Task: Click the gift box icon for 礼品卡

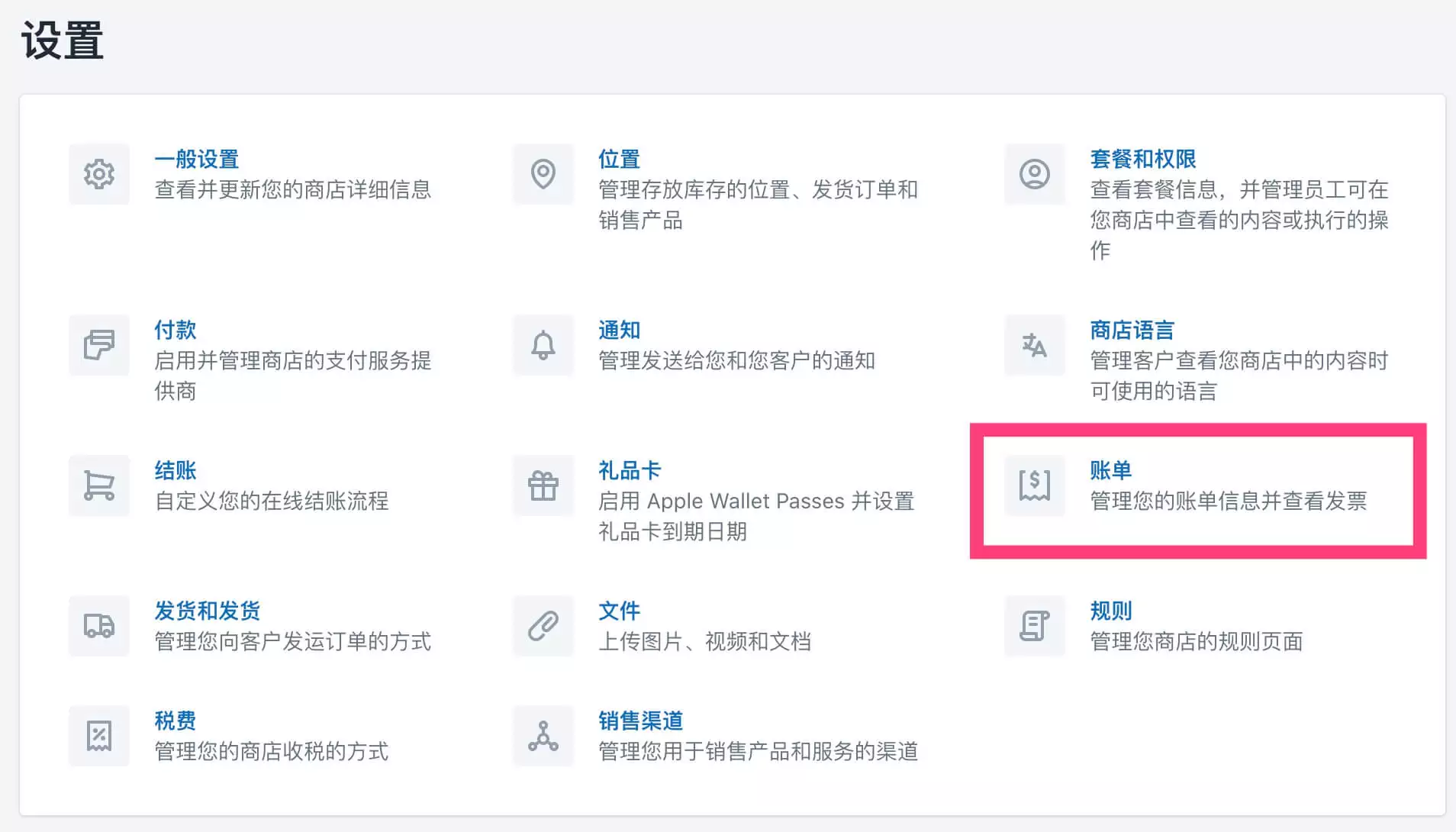Action: [x=543, y=485]
